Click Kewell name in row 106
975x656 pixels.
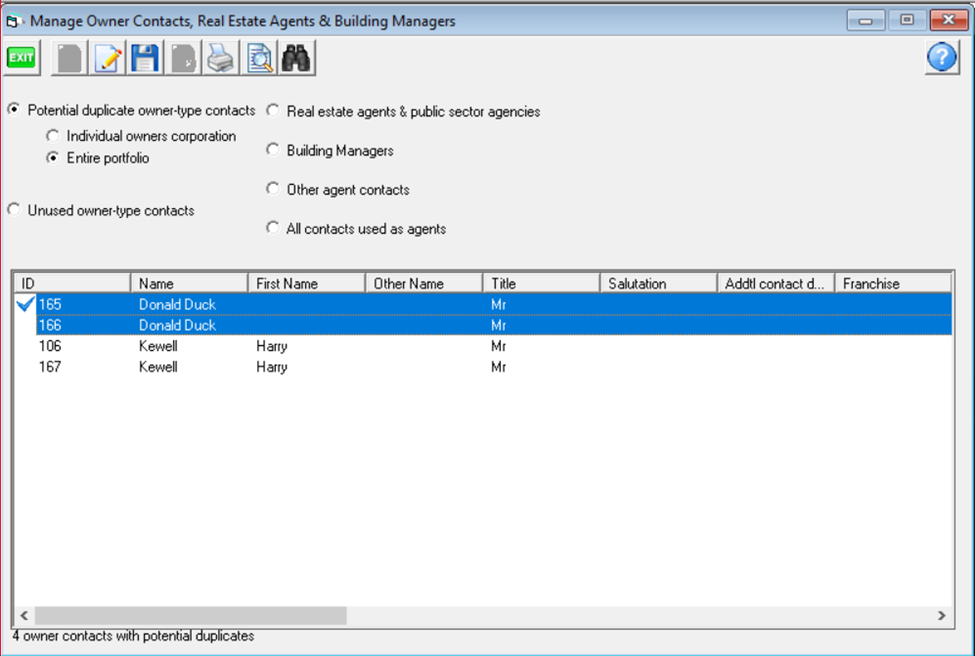pos(158,346)
